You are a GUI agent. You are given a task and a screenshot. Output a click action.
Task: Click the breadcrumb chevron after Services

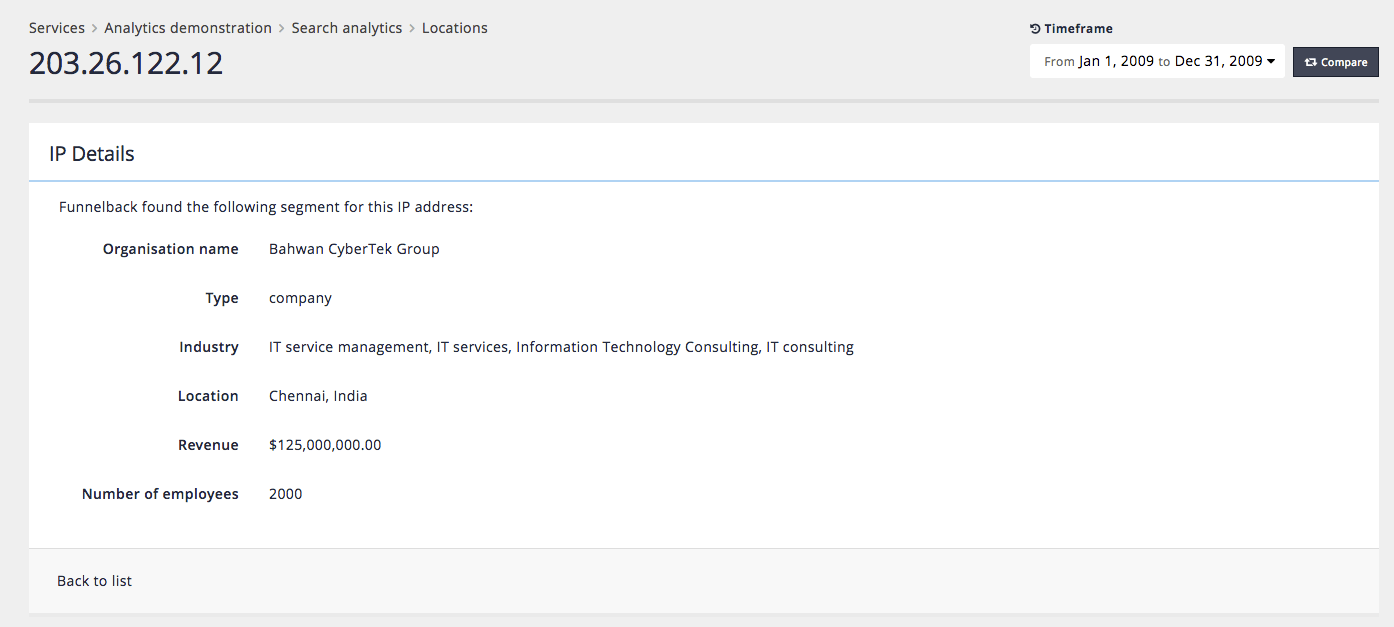(95, 29)
